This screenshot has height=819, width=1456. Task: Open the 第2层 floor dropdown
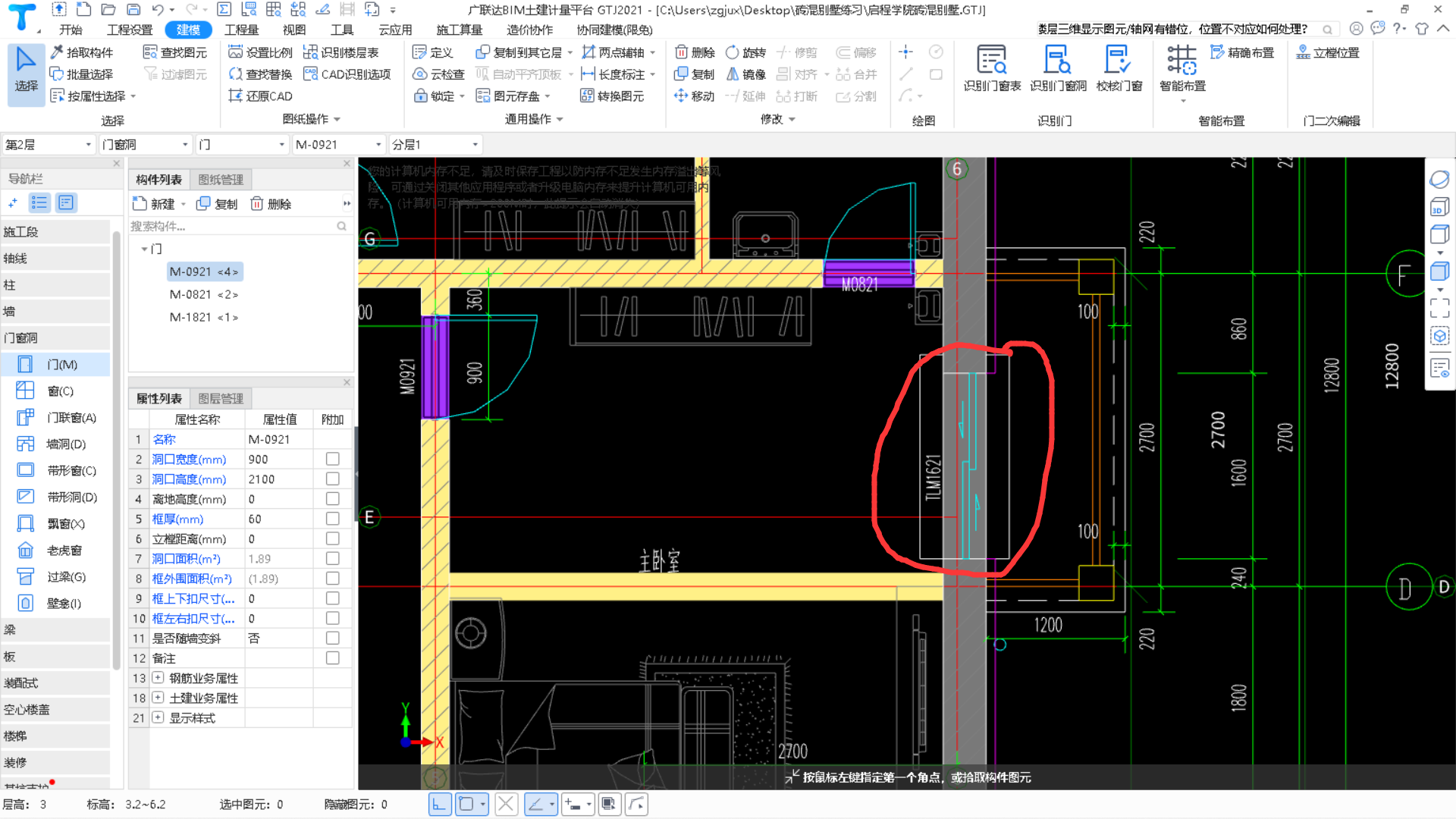(49, 144)
